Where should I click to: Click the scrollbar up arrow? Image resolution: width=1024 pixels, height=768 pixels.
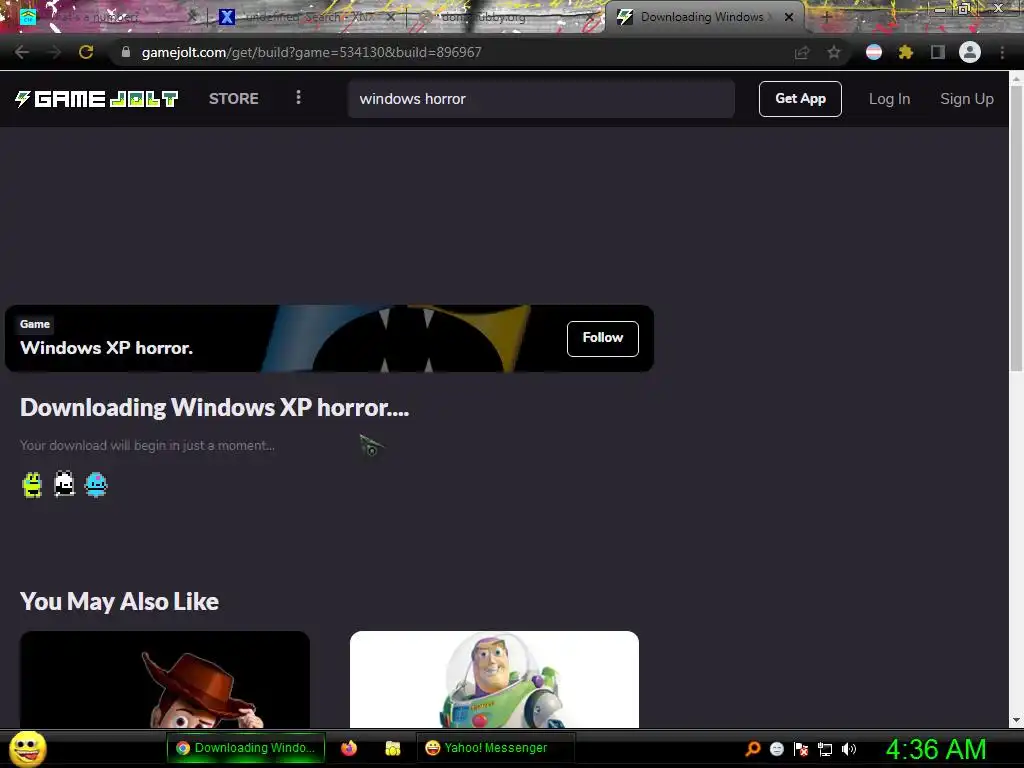[1016, 78]
